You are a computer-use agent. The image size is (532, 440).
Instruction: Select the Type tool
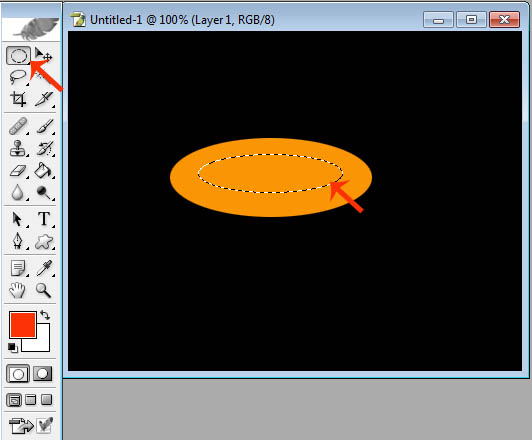(44, 219)
